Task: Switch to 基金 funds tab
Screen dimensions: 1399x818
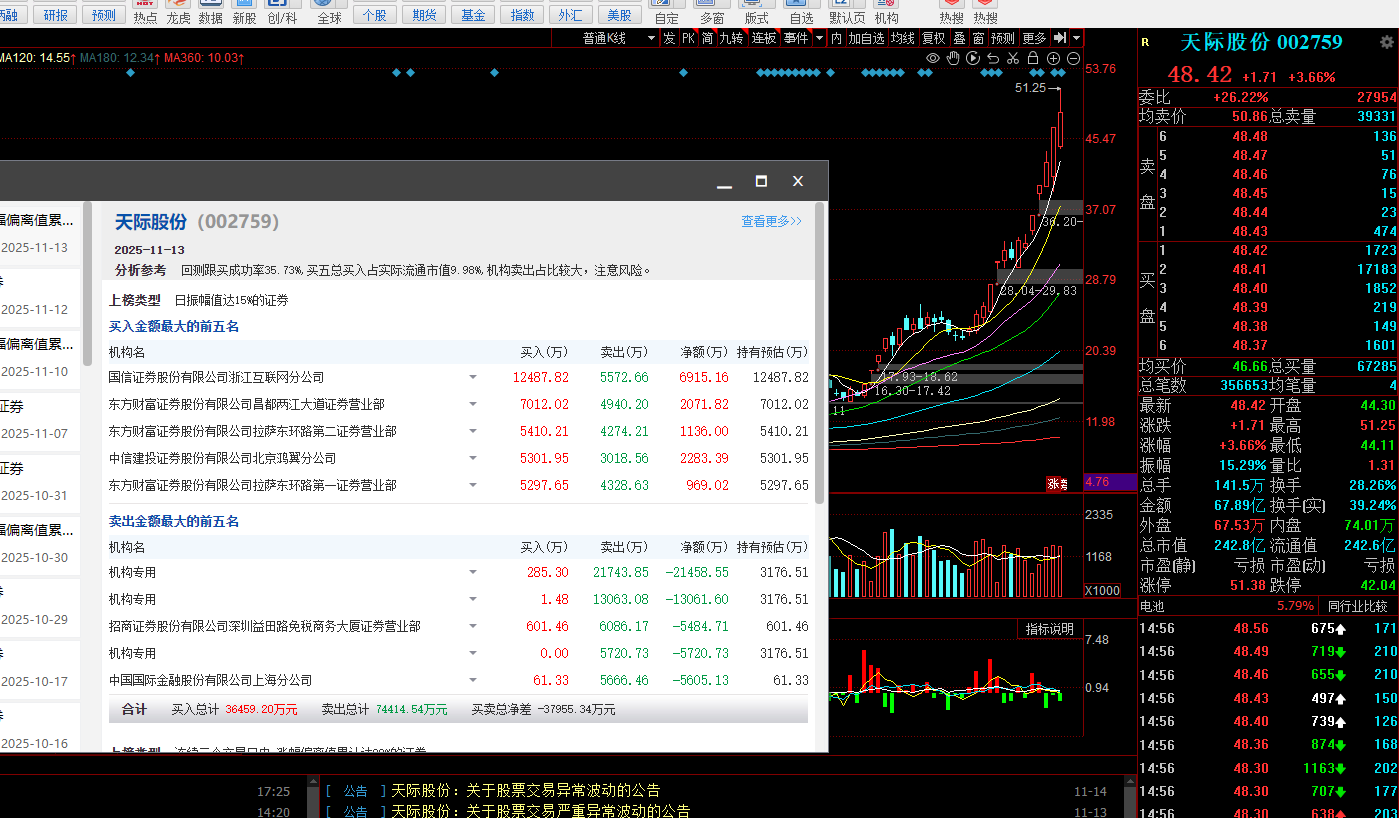Action: [473, 15]
